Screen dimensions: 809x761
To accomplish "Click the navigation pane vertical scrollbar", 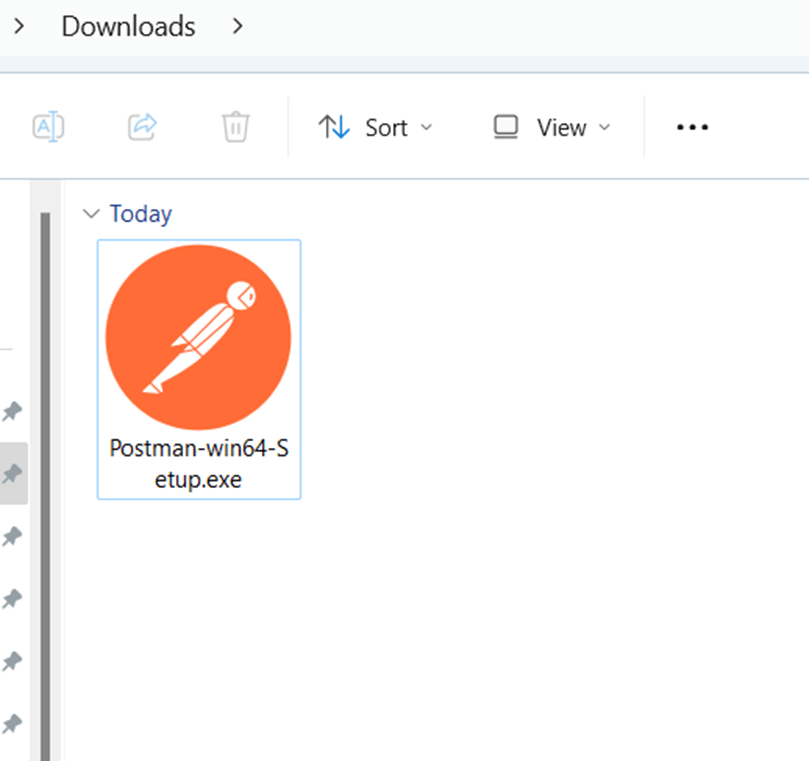I will (x=45, y=486).
